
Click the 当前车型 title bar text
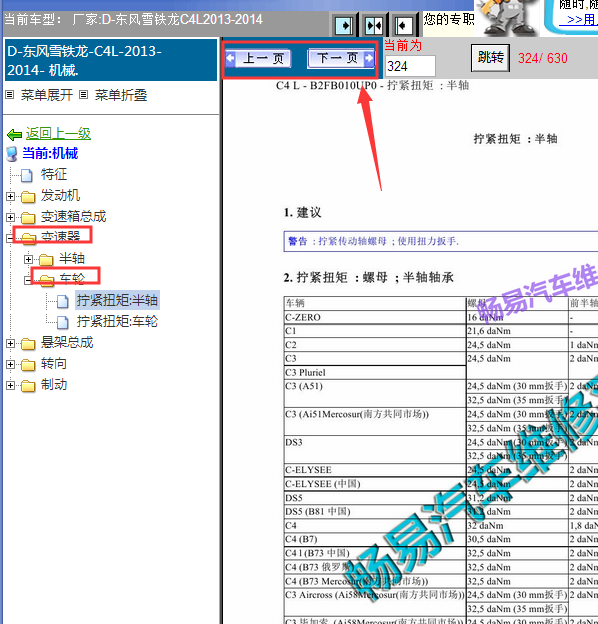click(133, 20)
